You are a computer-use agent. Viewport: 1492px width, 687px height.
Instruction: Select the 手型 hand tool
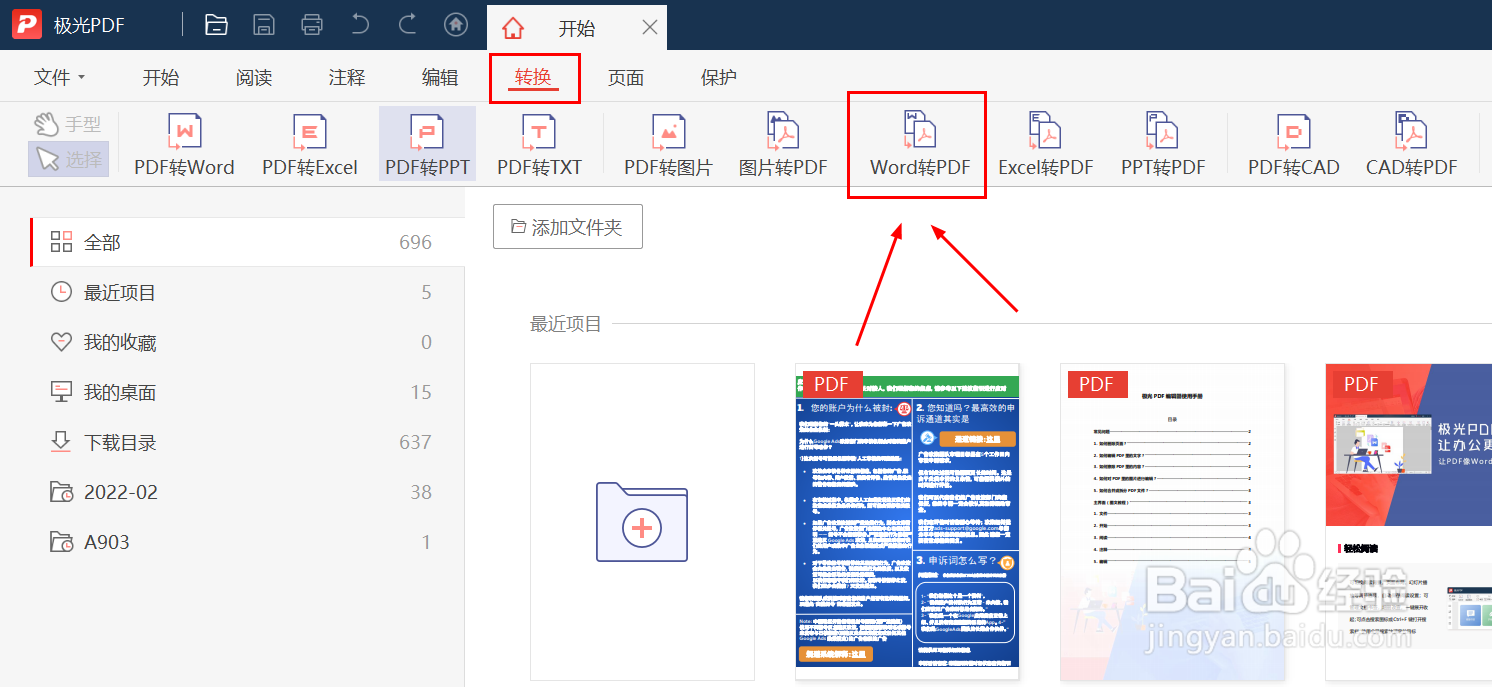(x=68, y=124)
